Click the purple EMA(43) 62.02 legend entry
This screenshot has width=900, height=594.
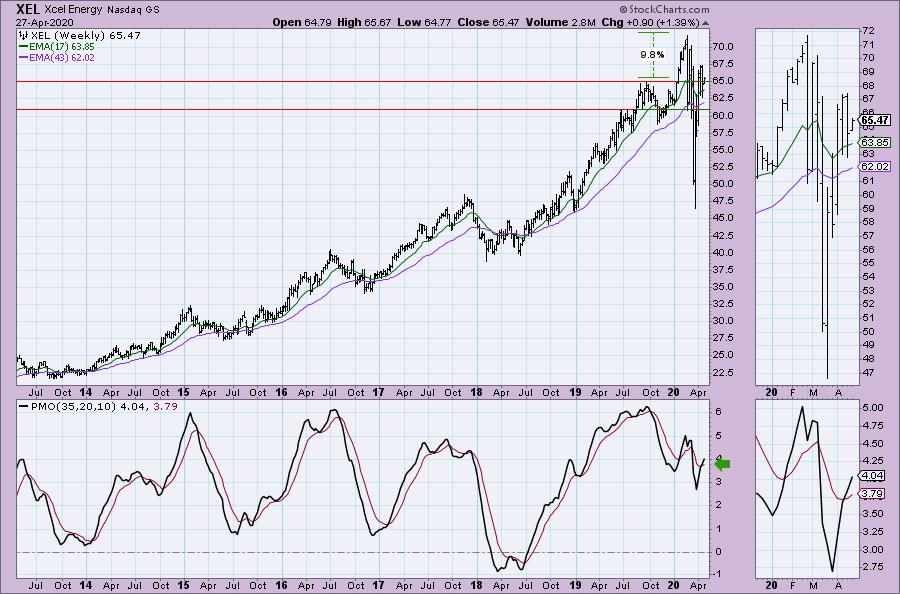[x=57, y=57]
